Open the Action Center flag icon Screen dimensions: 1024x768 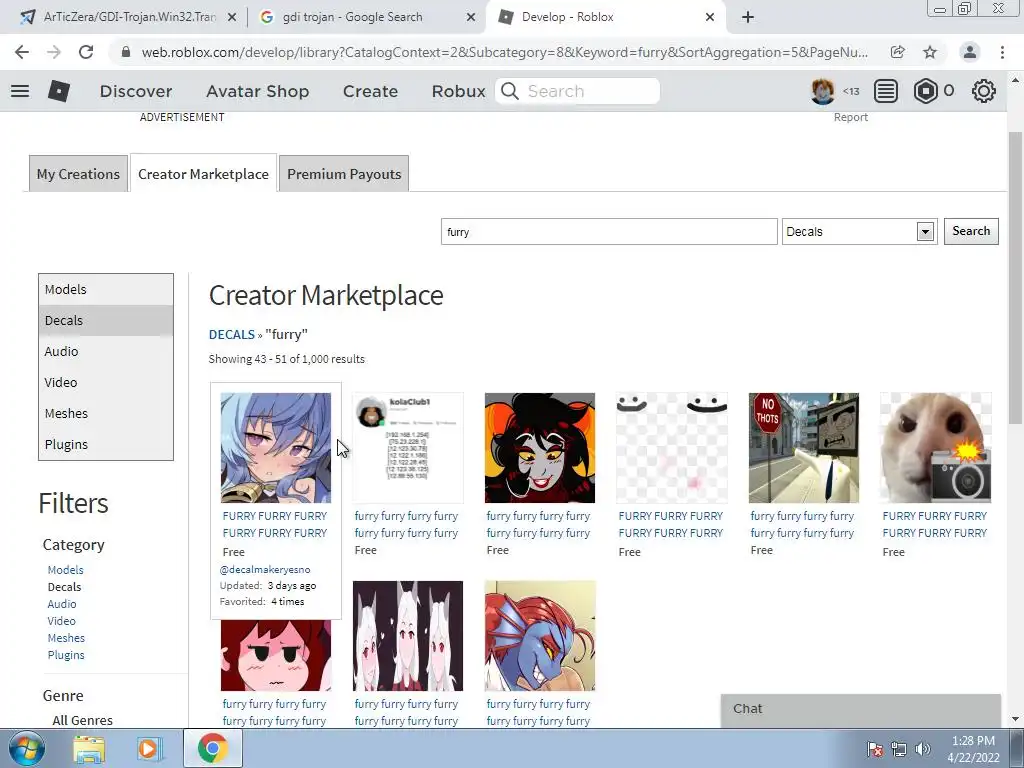(875, 749)
